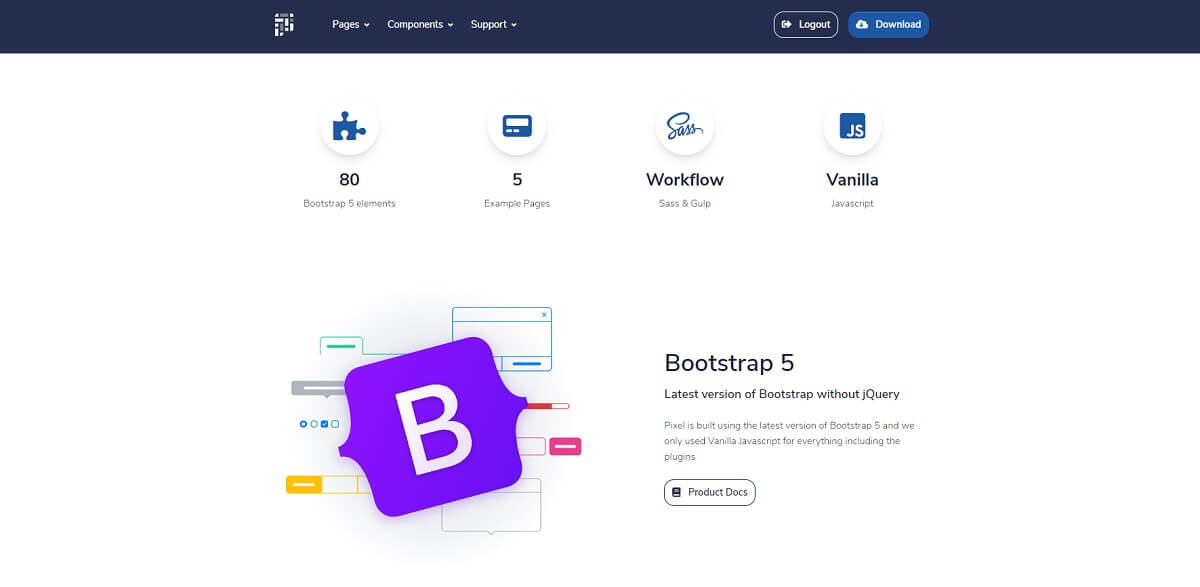Click the cloud download icon
Screen dimensions: 1200x587
862,25
